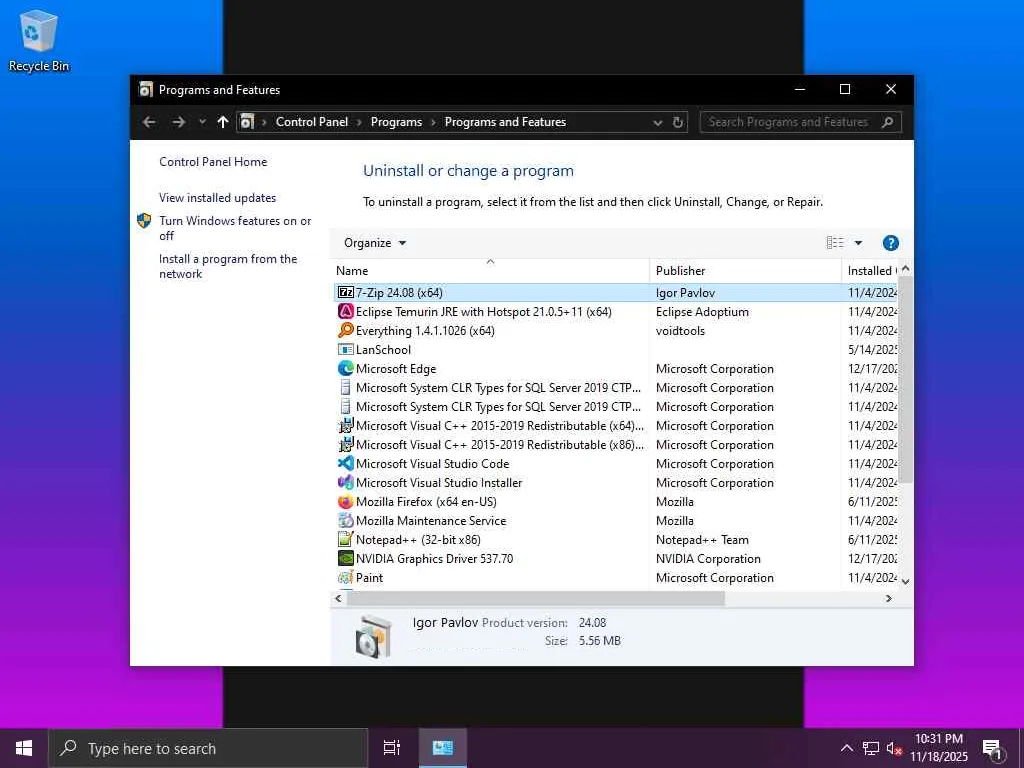The image size is (1024, 768).
Task: Sort by the Publisher column header
Action: click(x=745, y=270)
